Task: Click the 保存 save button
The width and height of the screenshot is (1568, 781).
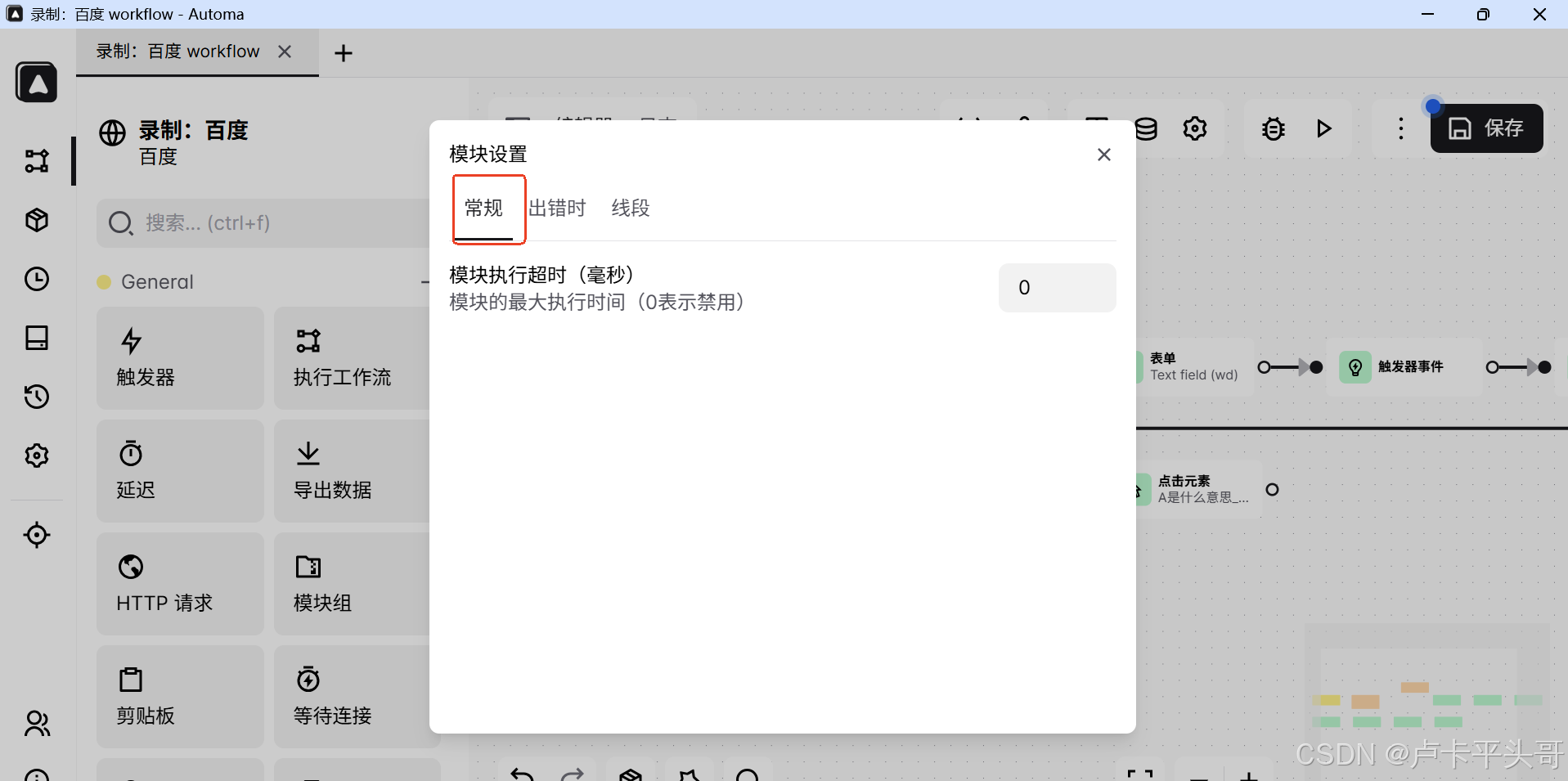Action: [x=1486, y=128]
